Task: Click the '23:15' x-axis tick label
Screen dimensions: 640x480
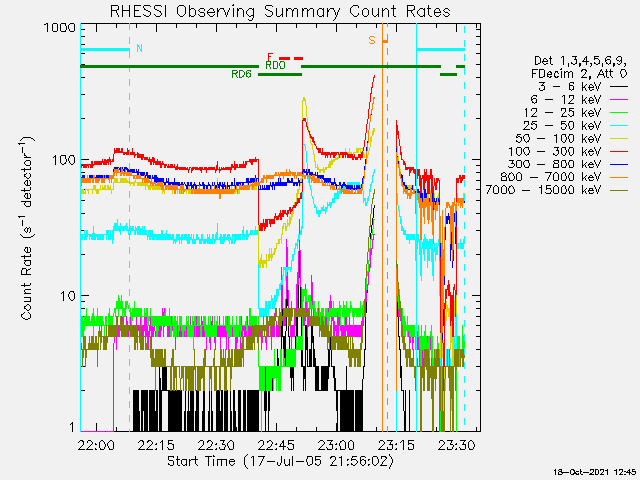Action: (397, 445)
